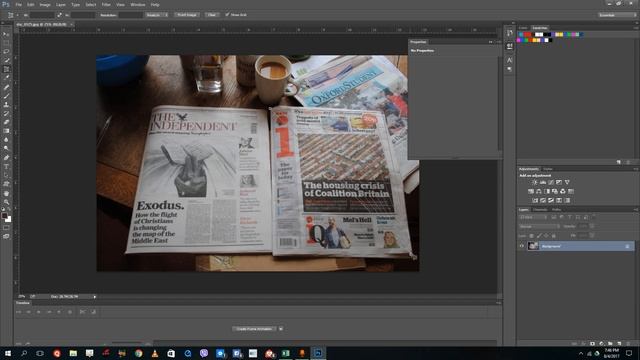Toggle filter for type layers
This screenshot has width=640, height=360.
point(570,217)
